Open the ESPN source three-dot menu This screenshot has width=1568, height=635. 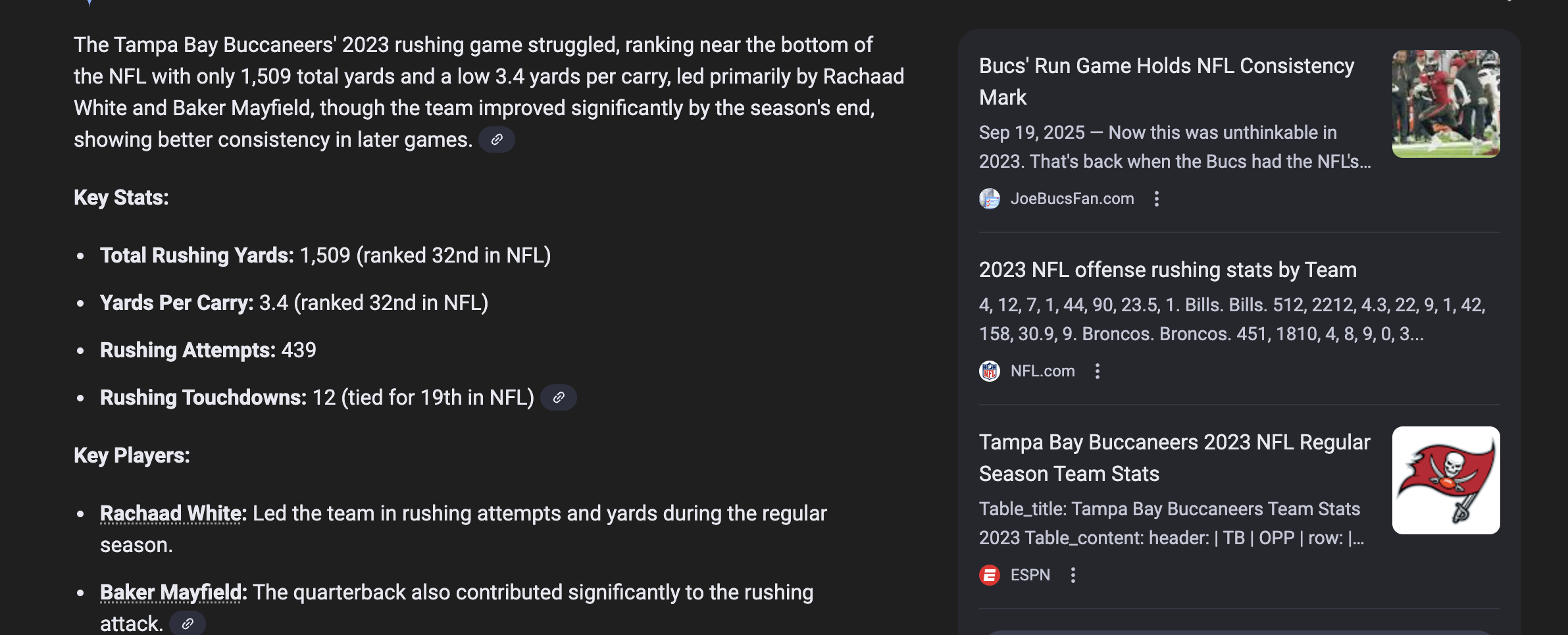pos(1073,575)
